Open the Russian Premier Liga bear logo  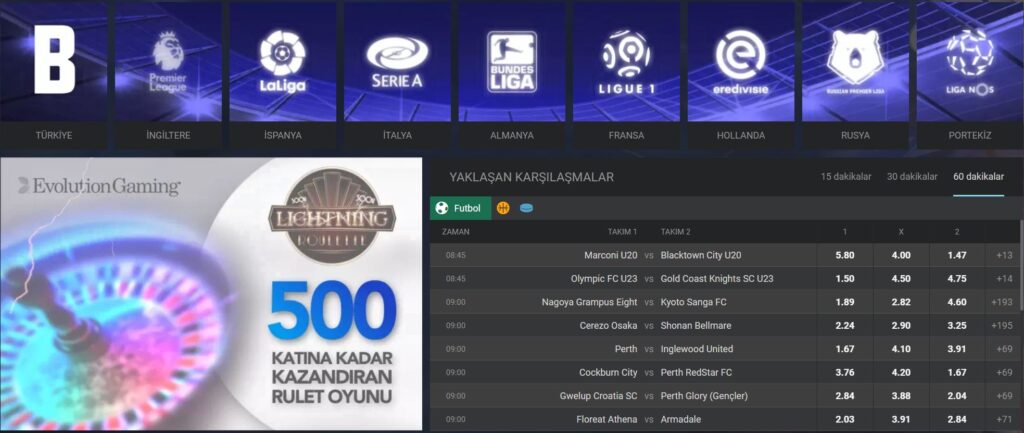tap(856, 61)
